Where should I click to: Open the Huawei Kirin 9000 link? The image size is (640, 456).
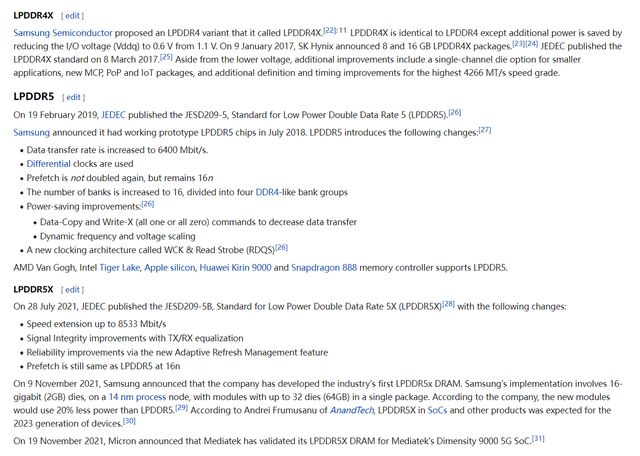[x=235, y=267]
